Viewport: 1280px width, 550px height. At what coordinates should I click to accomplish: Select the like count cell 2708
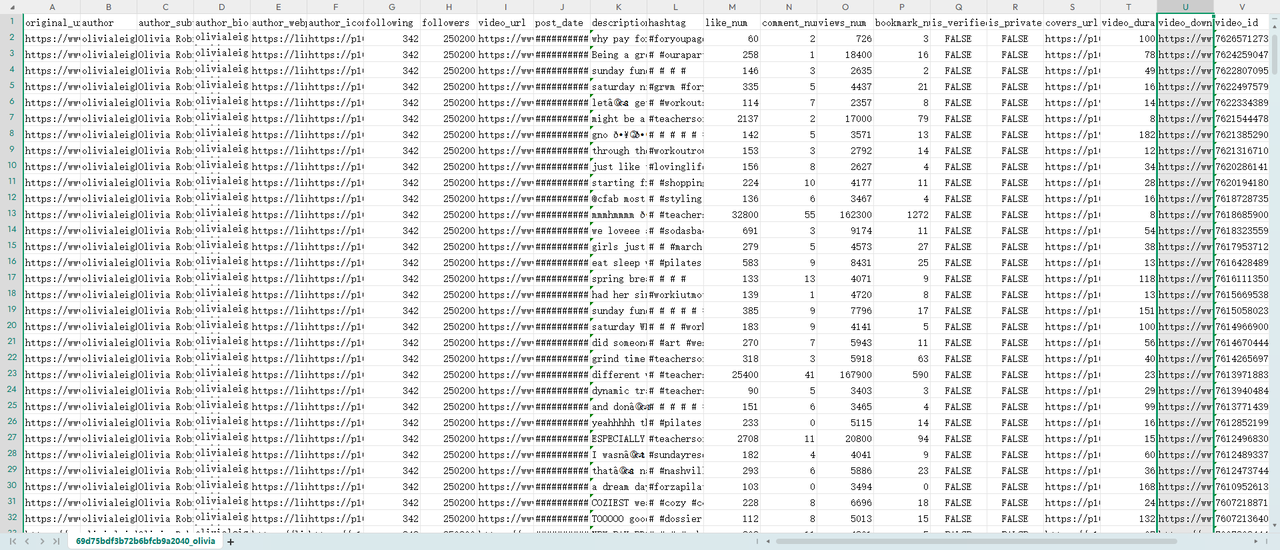click(732, 438)
